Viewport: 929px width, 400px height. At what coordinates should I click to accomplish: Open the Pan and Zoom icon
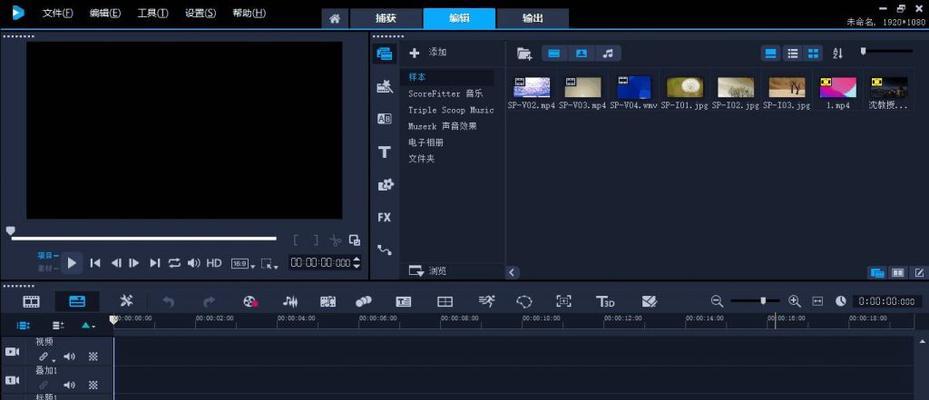point(564,302)
